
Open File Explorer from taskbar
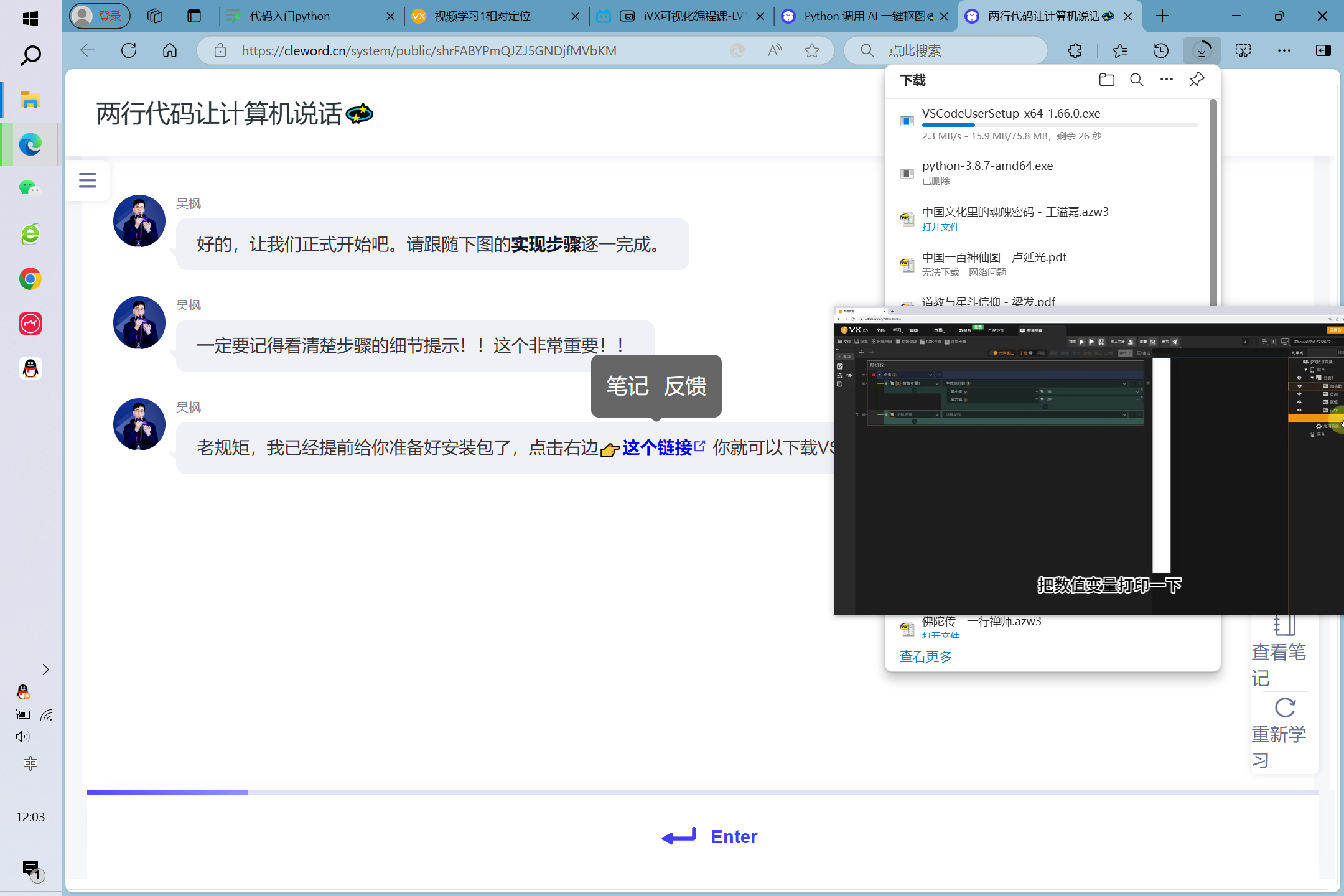(x=30, y=100)
